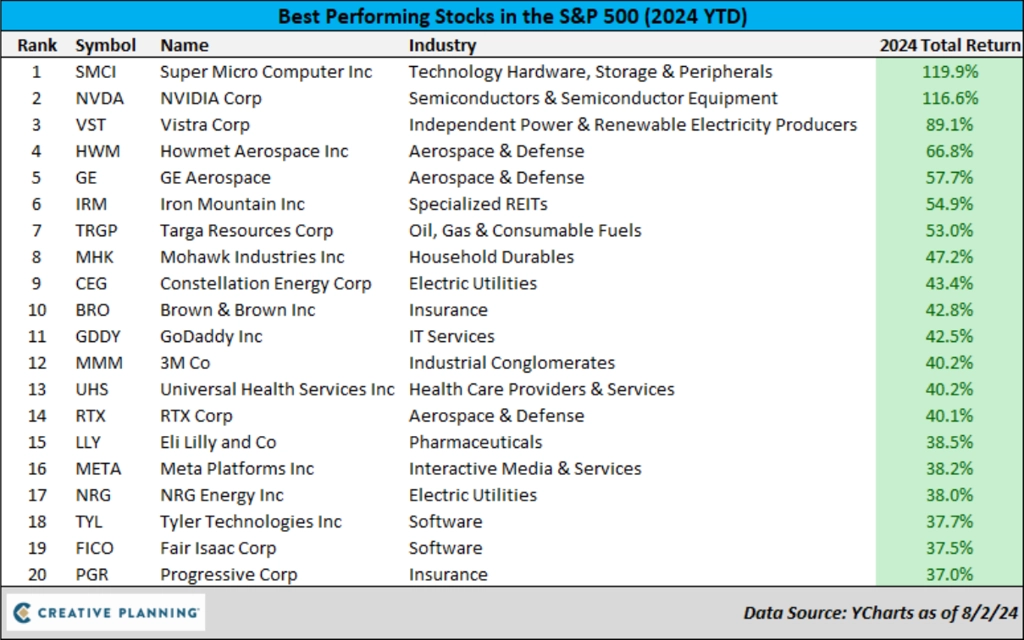Click the CEG ticker symbol

tap(91, 283)
